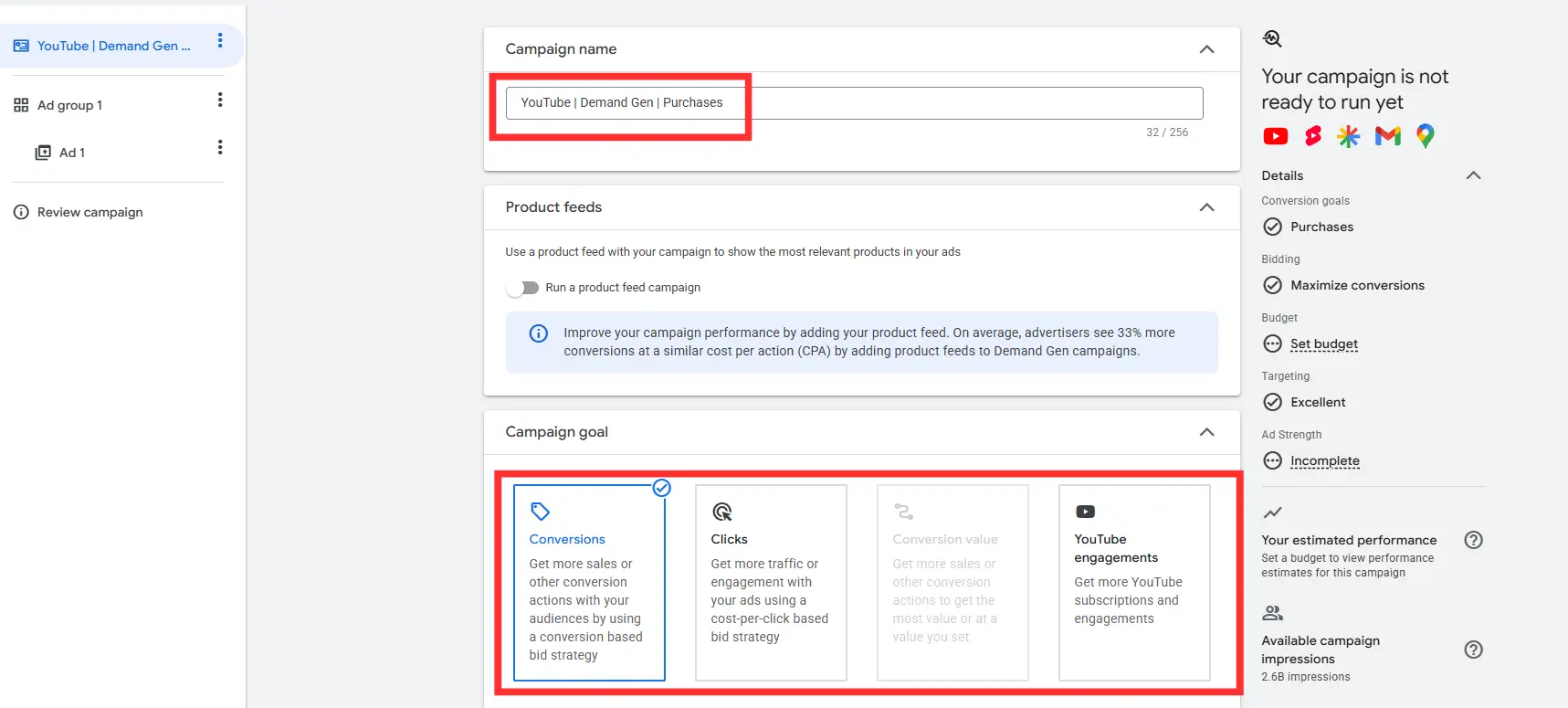Click the Your campaign is not ready heading
Viewport: 1568px width, 708px height.
(x=1355, y=90)
